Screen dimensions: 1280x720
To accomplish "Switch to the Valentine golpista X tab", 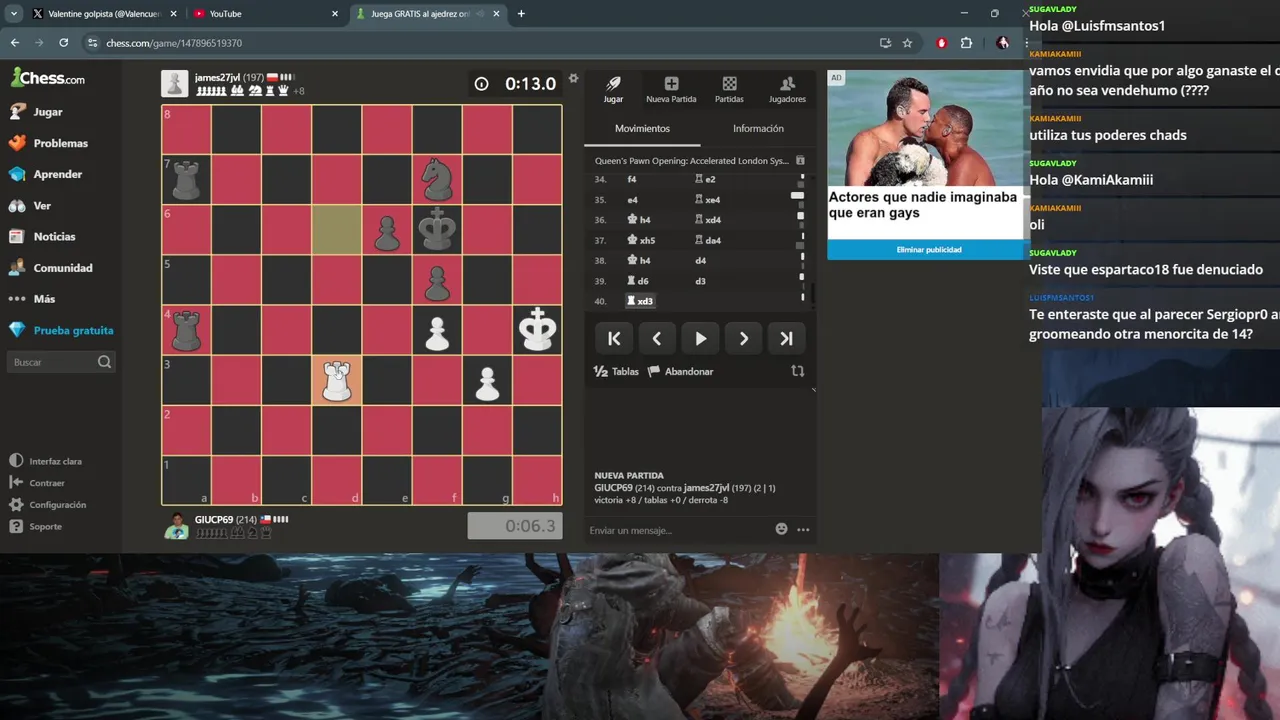I will tap(104, 14).
